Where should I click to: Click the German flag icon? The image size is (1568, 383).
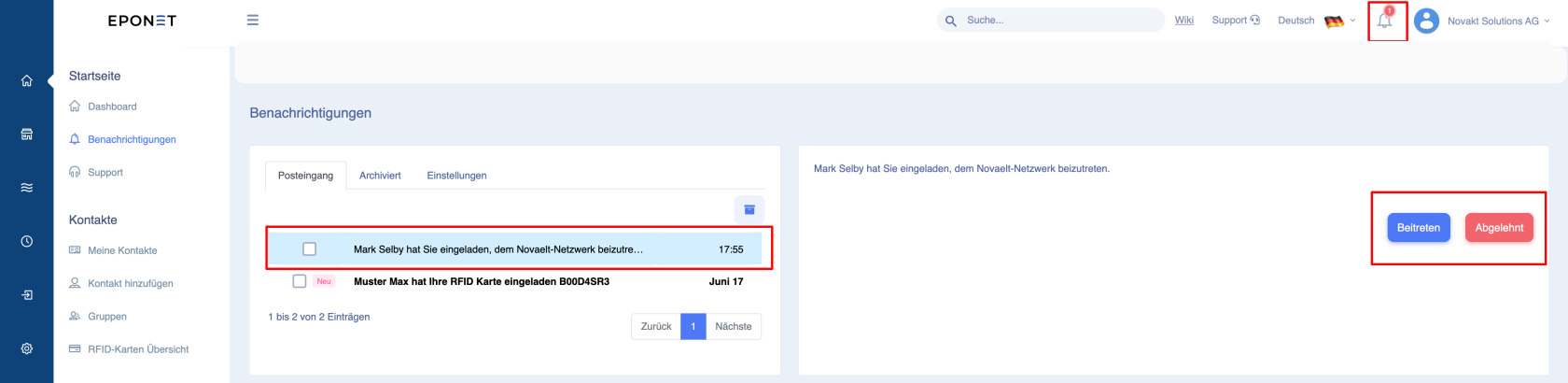pos(1334,21)
